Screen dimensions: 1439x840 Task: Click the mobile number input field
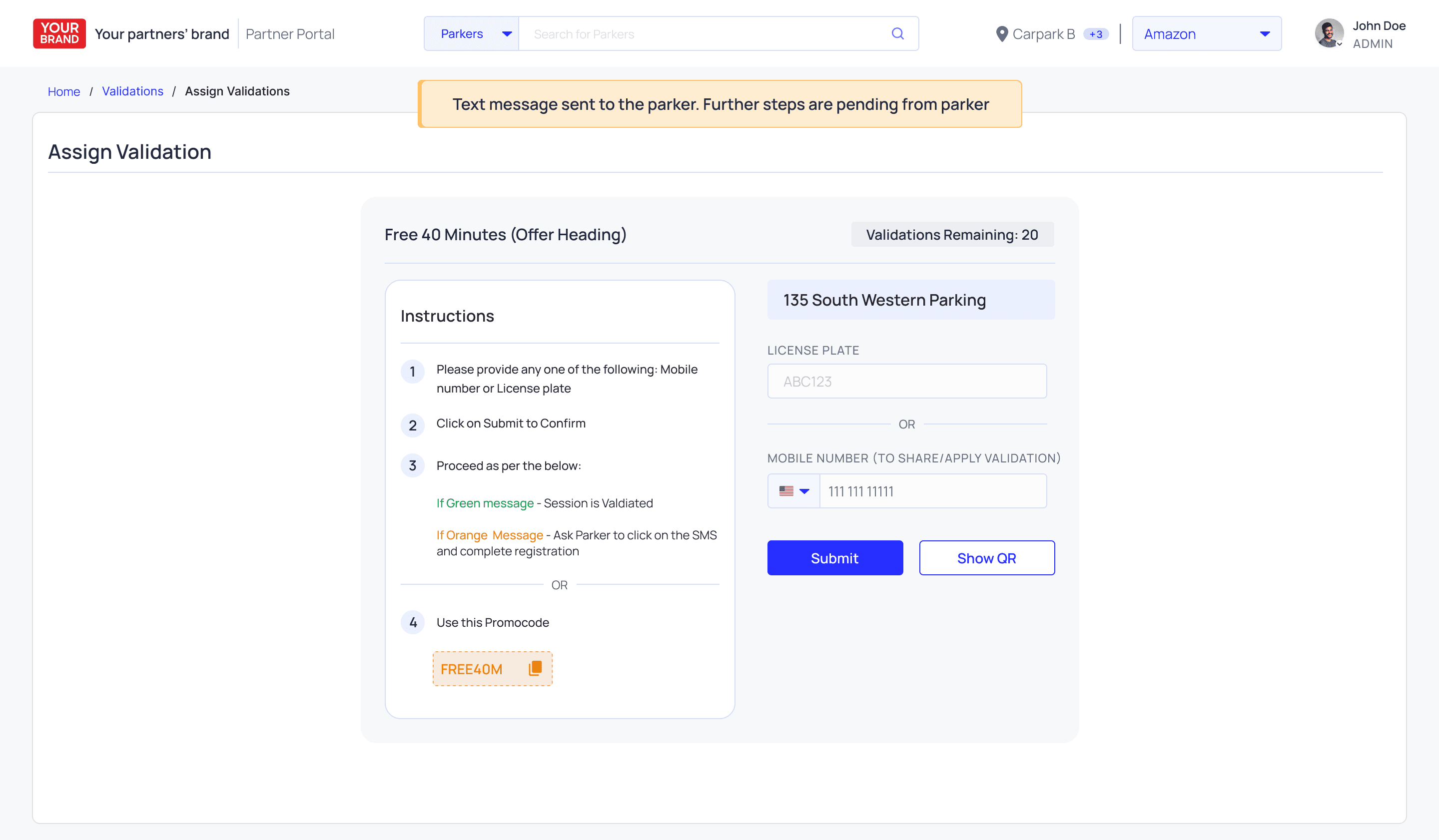click(x=932, y=491)
